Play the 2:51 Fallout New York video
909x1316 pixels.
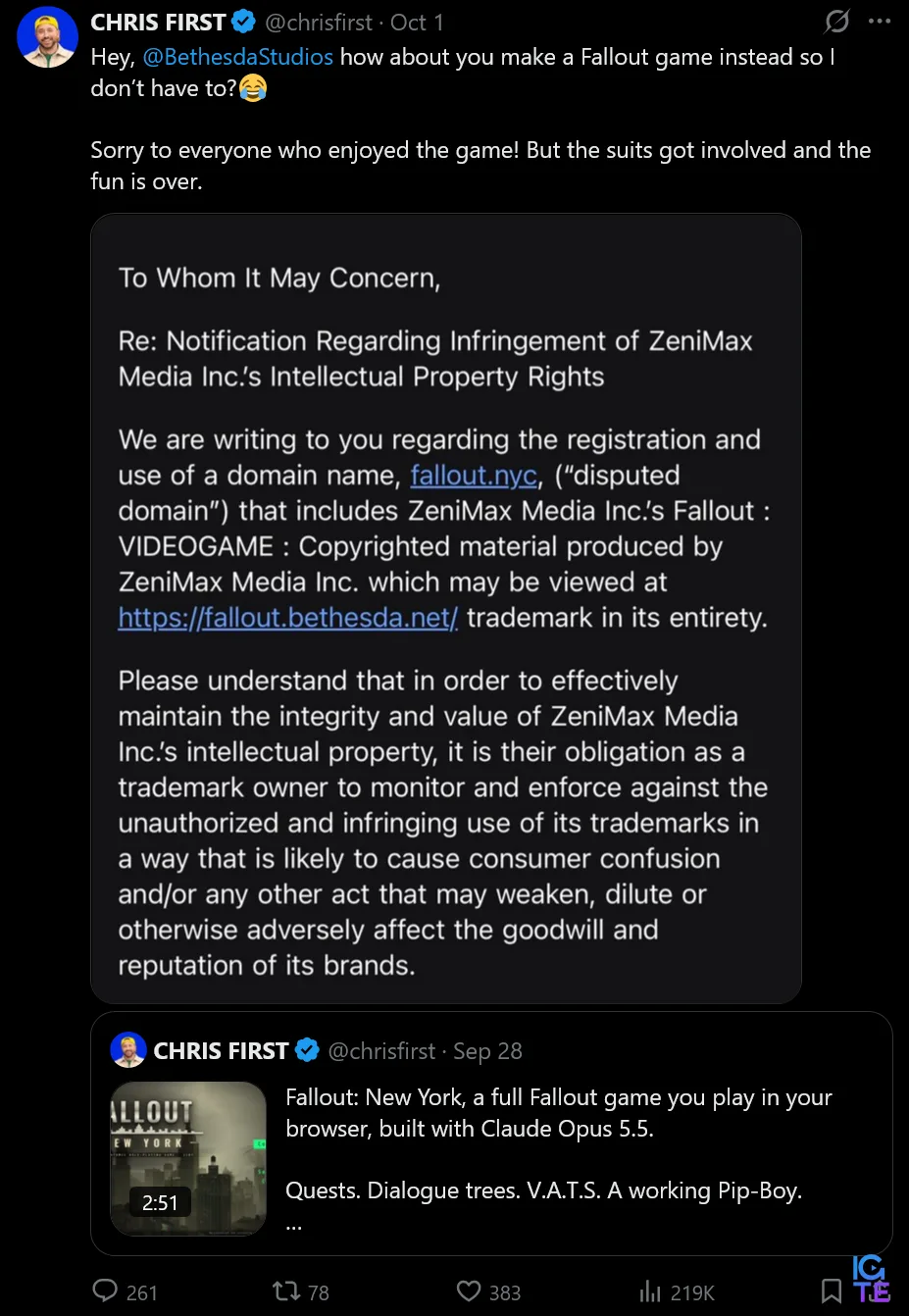pyautogui.click(x=188, y=1158)
